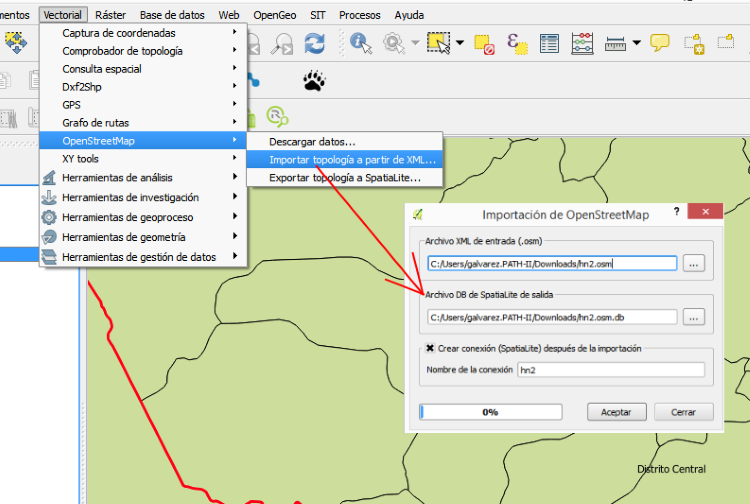Click the Map Tips speech bubble icon

[x=660, y=43]
